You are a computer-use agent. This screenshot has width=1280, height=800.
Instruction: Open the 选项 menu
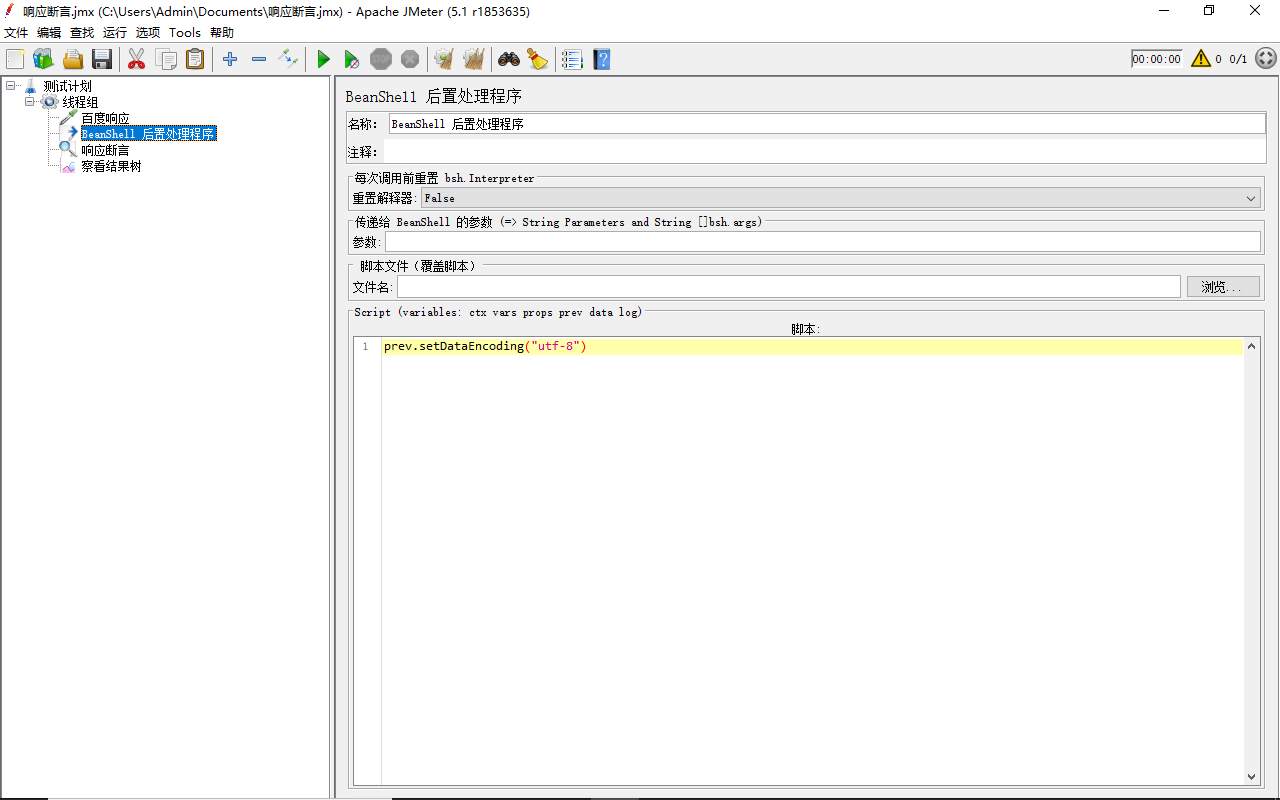148,33
